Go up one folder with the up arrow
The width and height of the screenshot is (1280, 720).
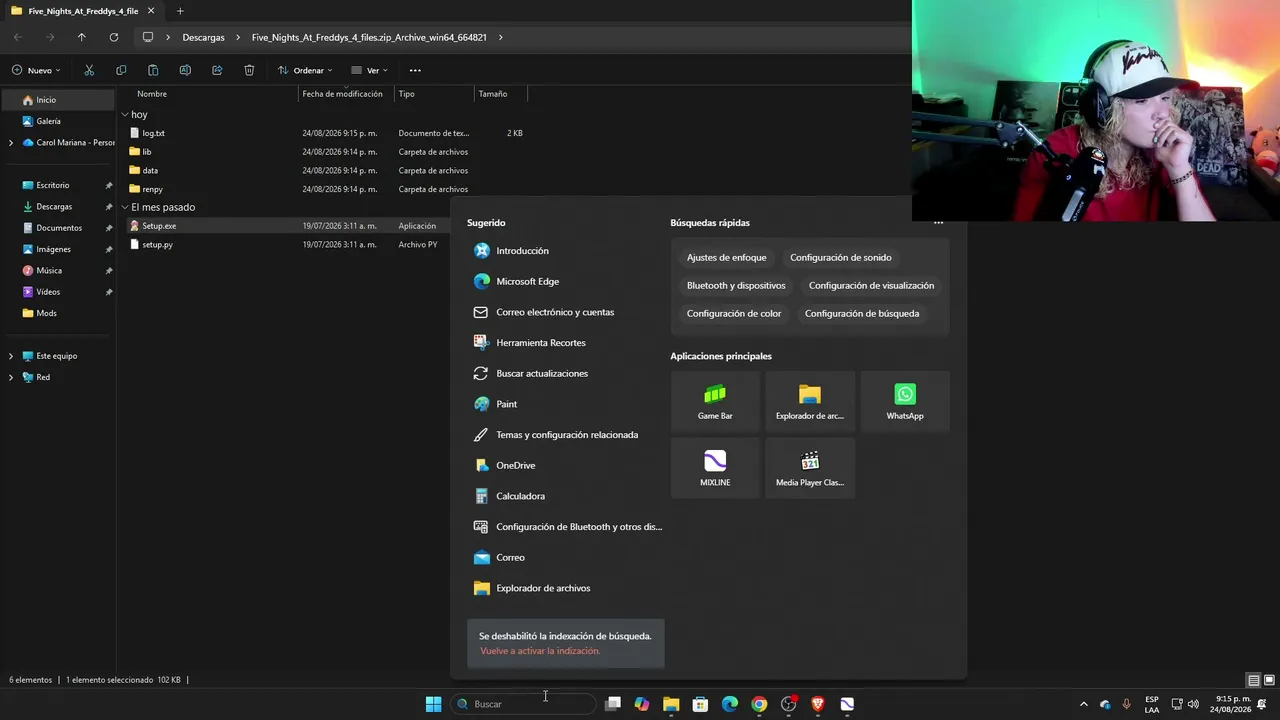coord(82,37)
